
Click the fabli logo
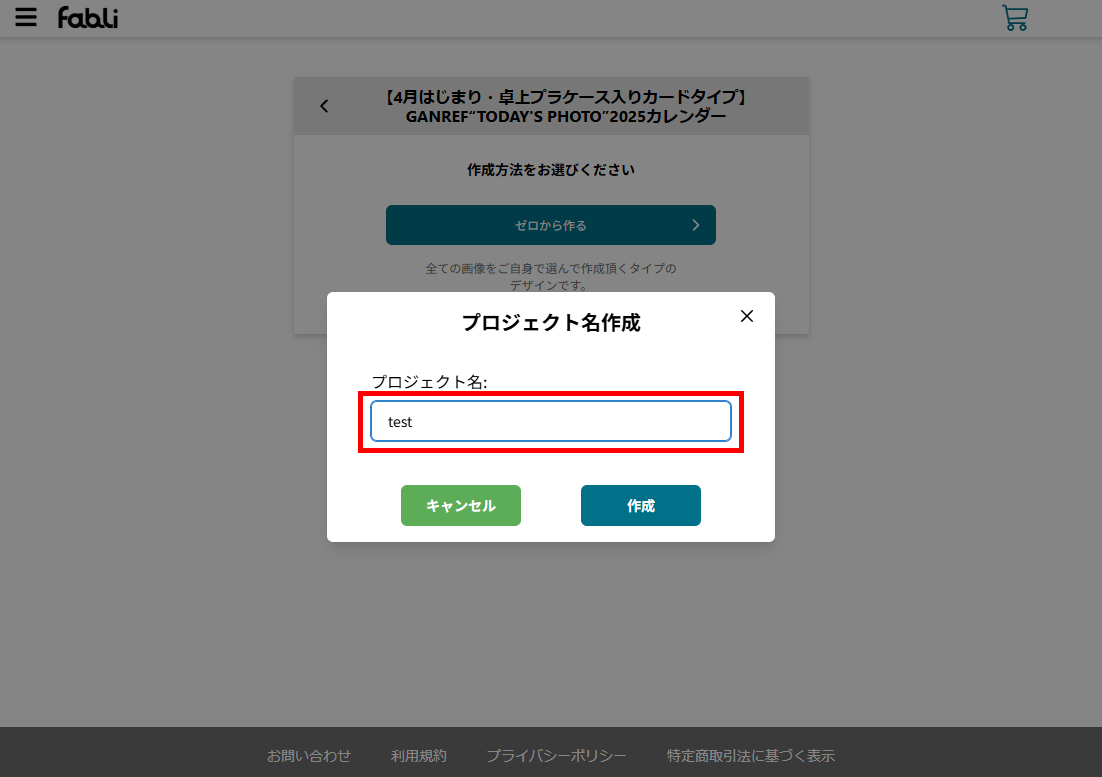(x=88, y=18)
